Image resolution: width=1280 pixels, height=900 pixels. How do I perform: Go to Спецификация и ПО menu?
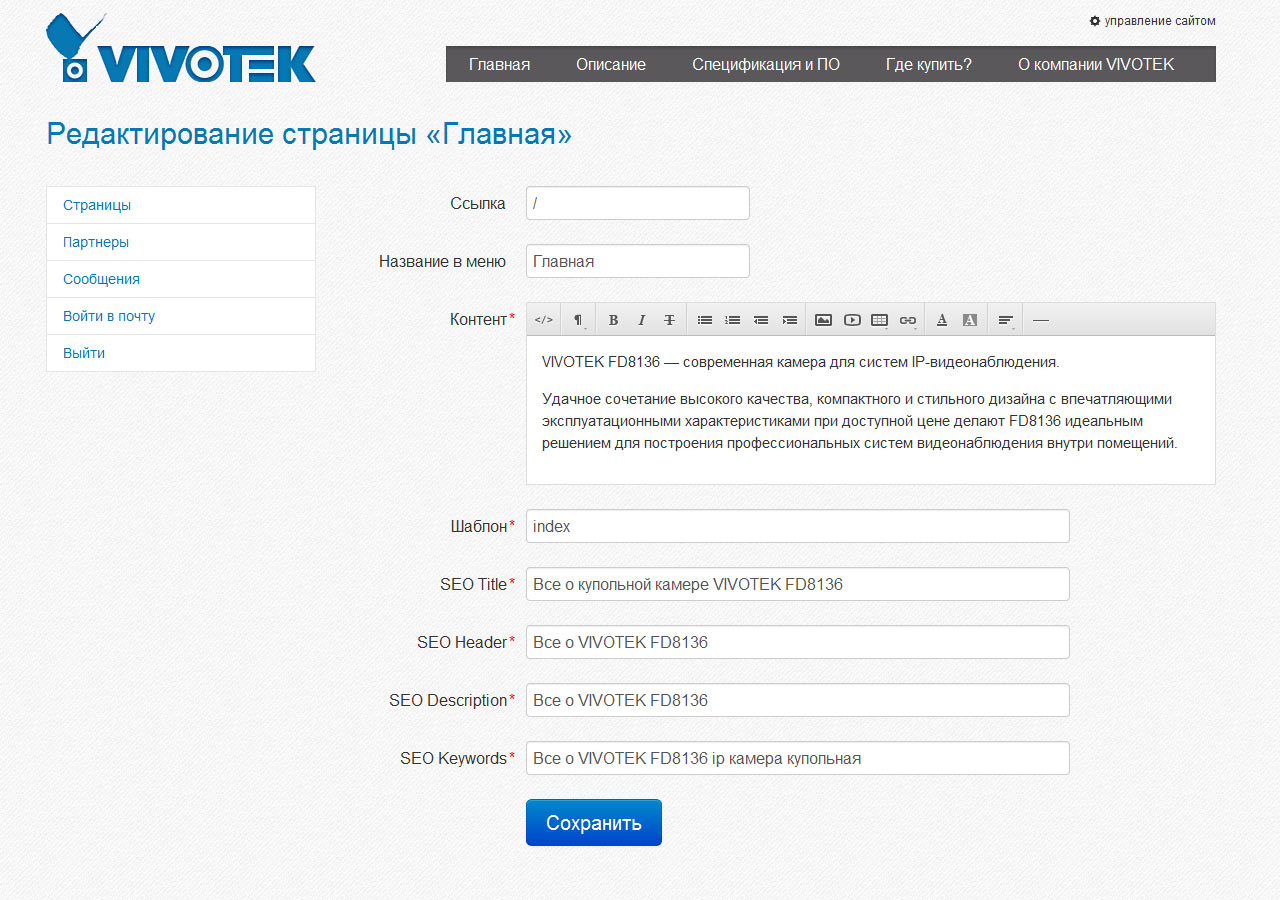pyautogui.click(x=766, y=64)
